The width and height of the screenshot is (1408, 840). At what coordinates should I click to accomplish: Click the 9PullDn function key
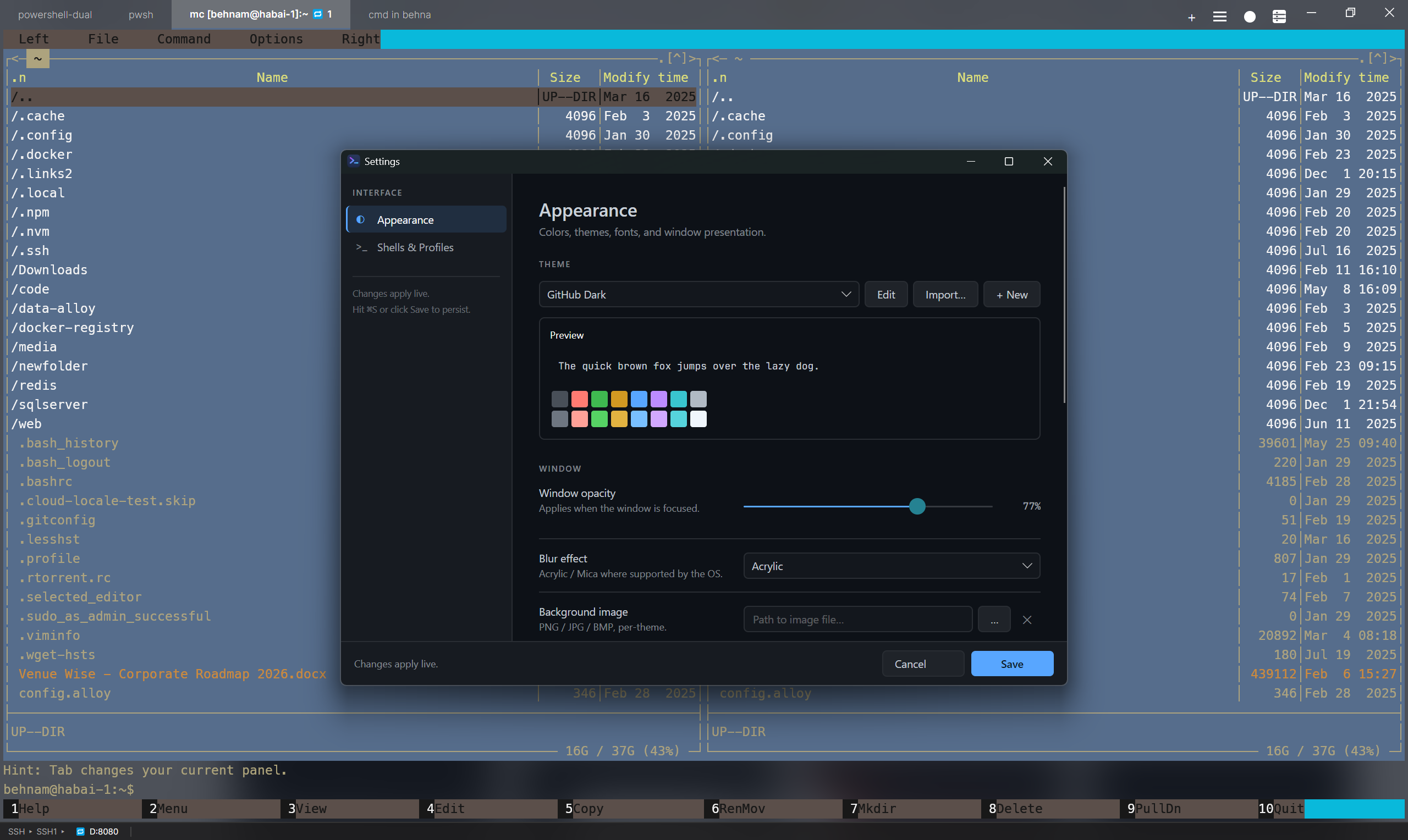pos(1189,809)
